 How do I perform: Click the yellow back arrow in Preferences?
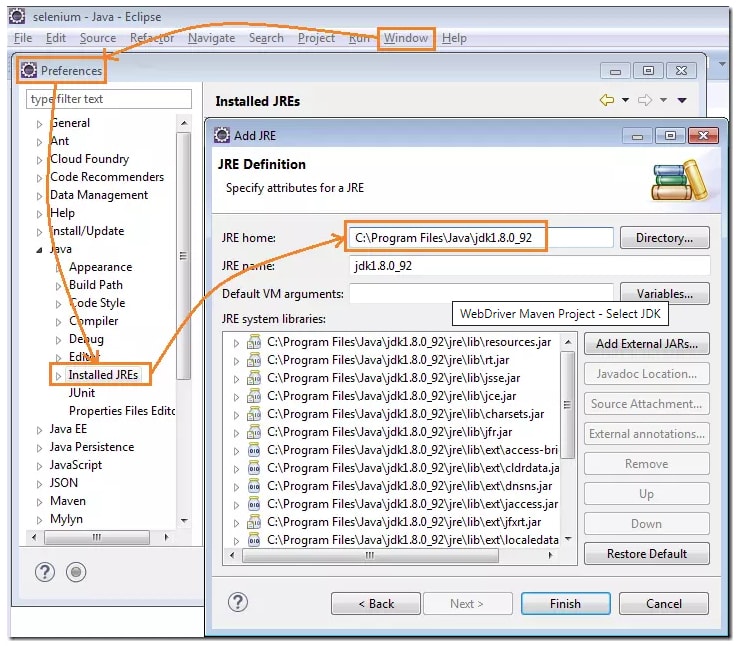point(606,100)
